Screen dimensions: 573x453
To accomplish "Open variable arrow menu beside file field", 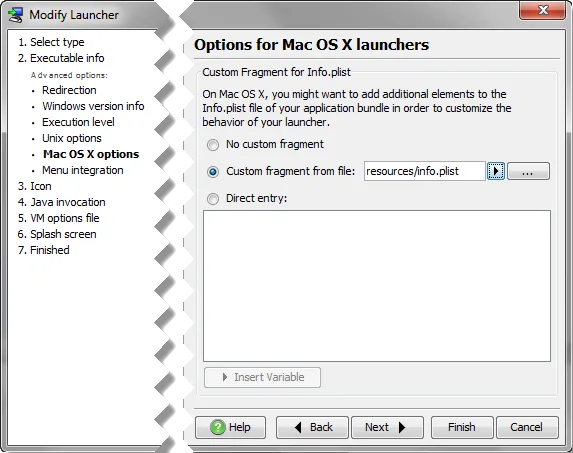I will coord(496,171).
